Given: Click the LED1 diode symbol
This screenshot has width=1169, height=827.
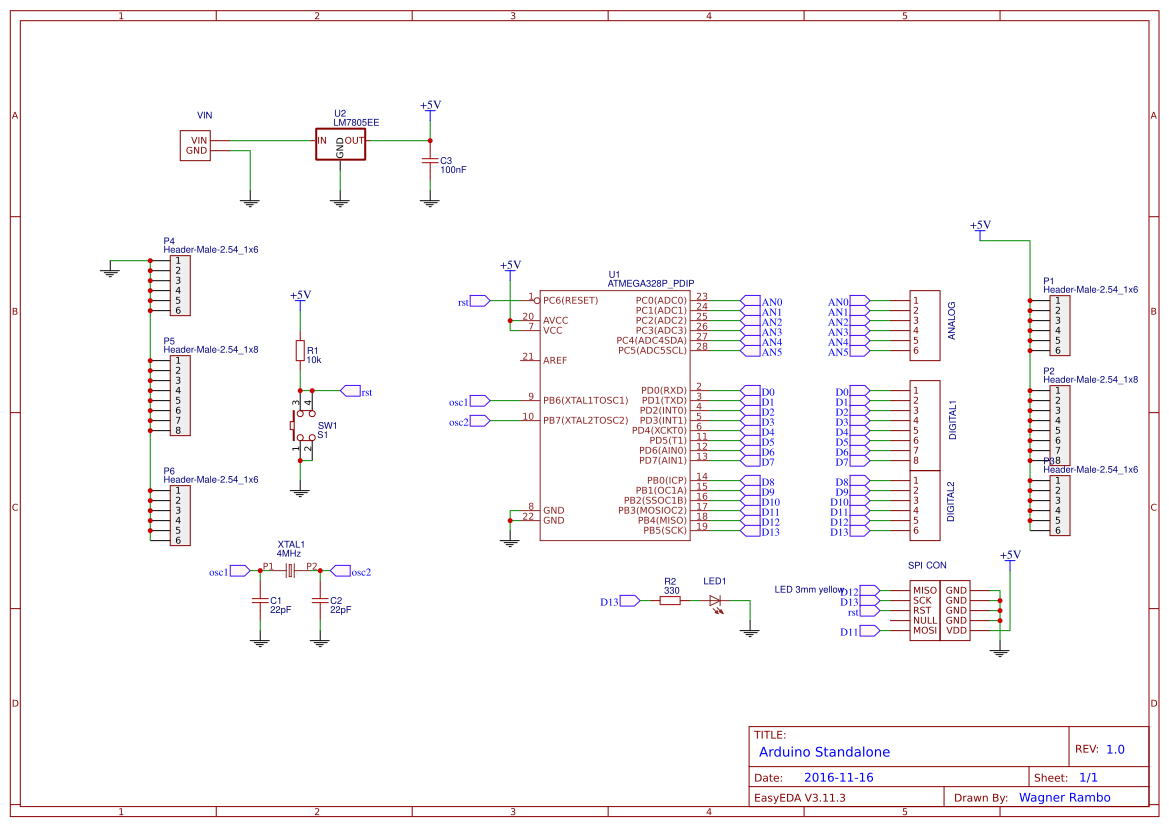Looking at the screenshot, I should [716, 601].
